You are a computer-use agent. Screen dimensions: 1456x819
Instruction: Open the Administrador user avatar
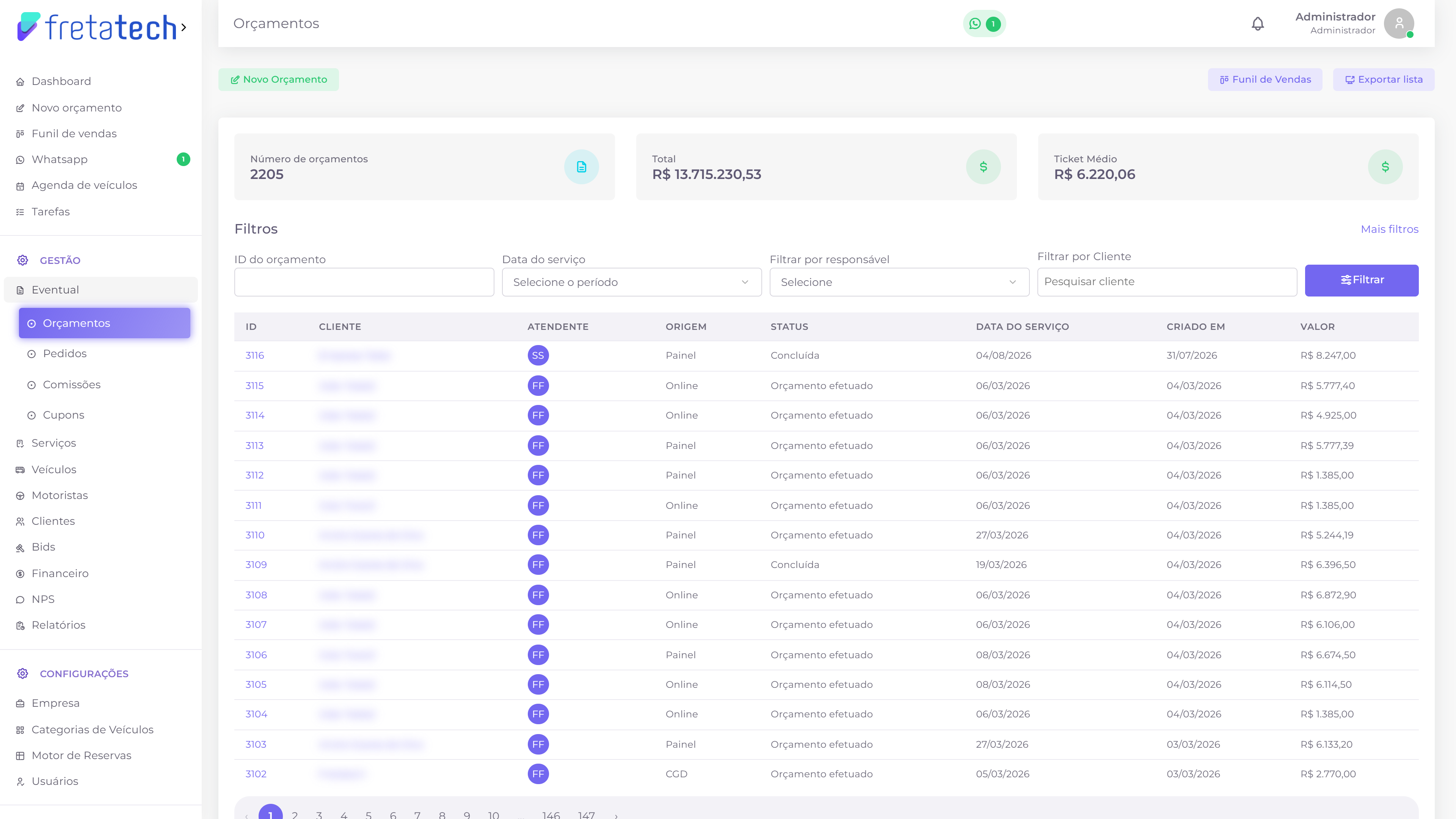pyautogui.click(x=1399, y=24)
